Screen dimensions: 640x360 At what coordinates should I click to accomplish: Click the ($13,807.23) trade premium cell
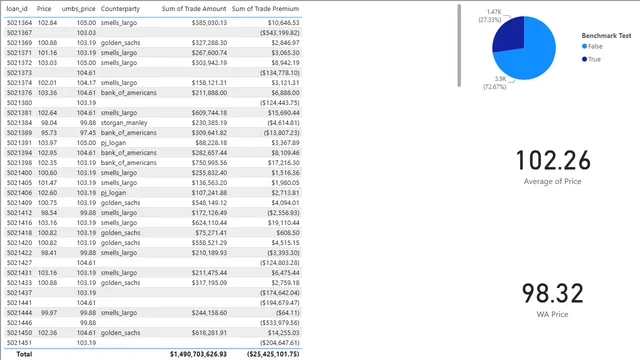(x=281, y=133)
